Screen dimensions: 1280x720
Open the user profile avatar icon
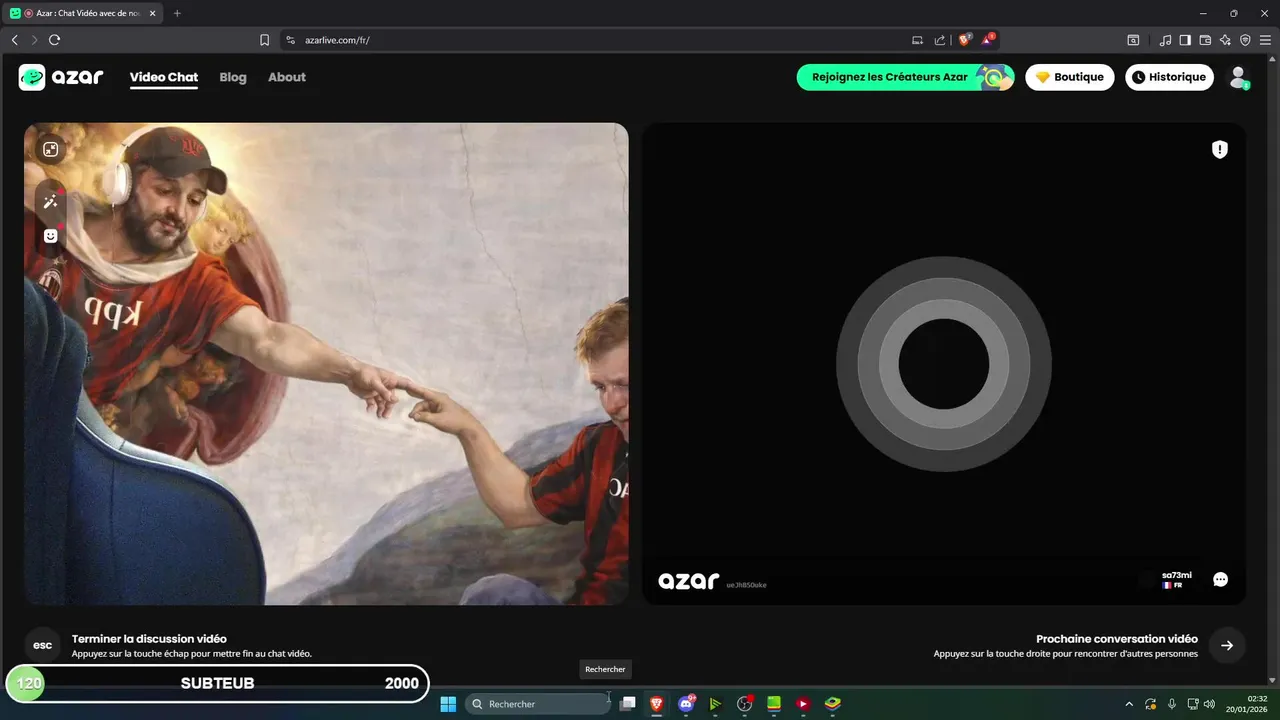click(1238, 77)
